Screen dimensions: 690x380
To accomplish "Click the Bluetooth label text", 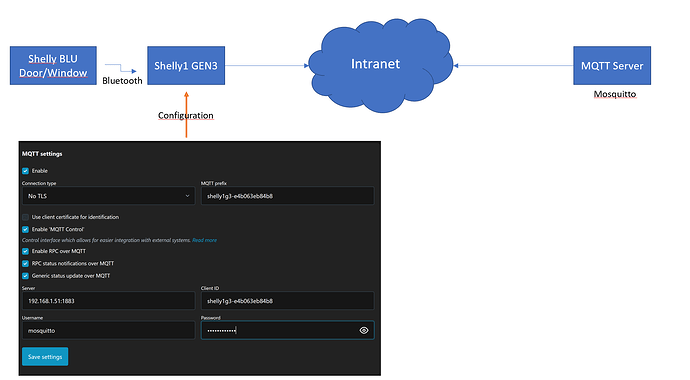I will [122, 81].
